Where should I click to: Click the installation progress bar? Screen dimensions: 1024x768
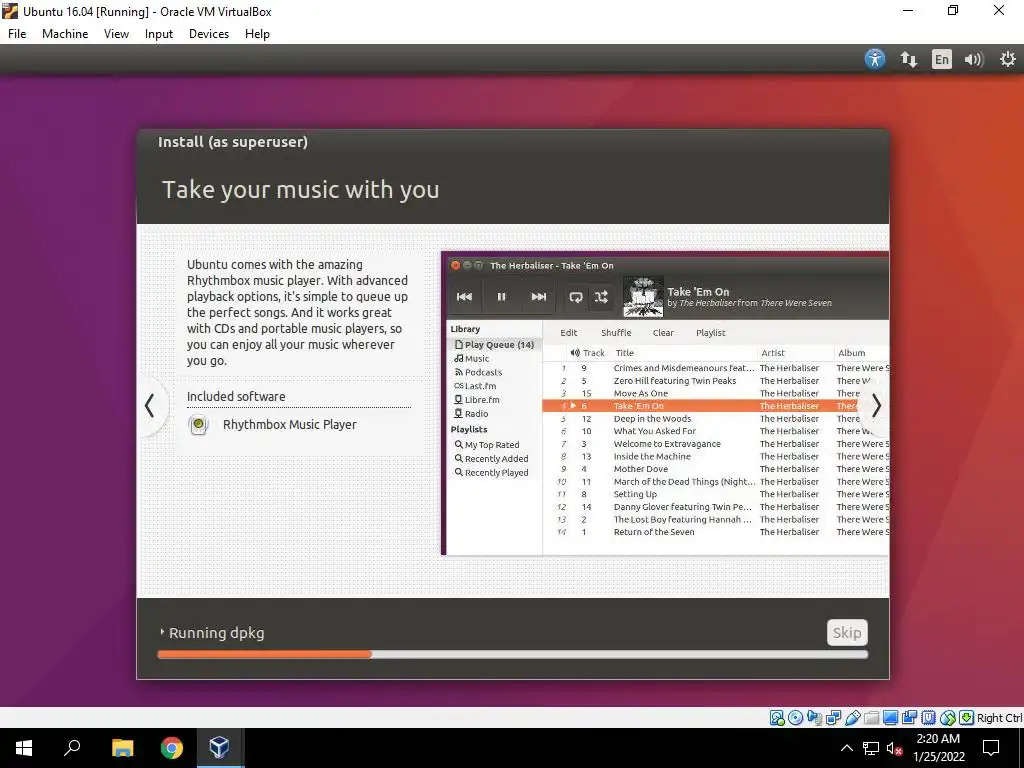coord(513,654)
